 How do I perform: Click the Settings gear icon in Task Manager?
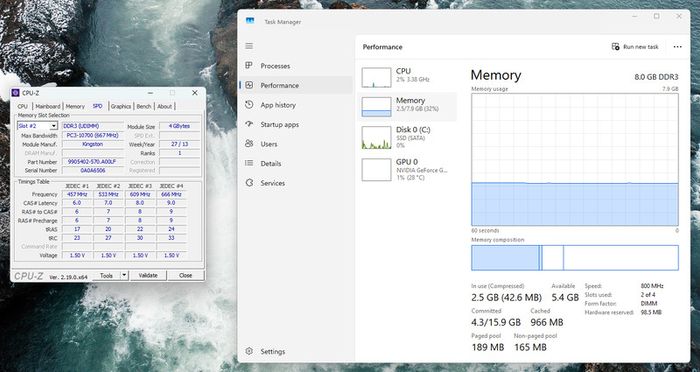point(249,351)
